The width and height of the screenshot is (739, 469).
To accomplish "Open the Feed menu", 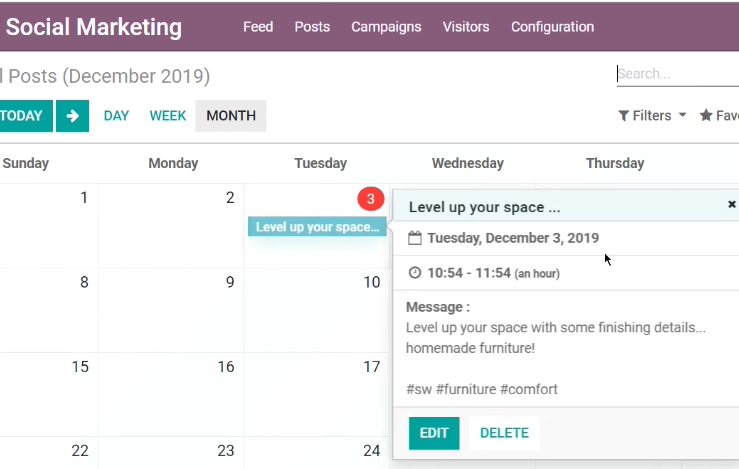I will (x=258, y=27).
